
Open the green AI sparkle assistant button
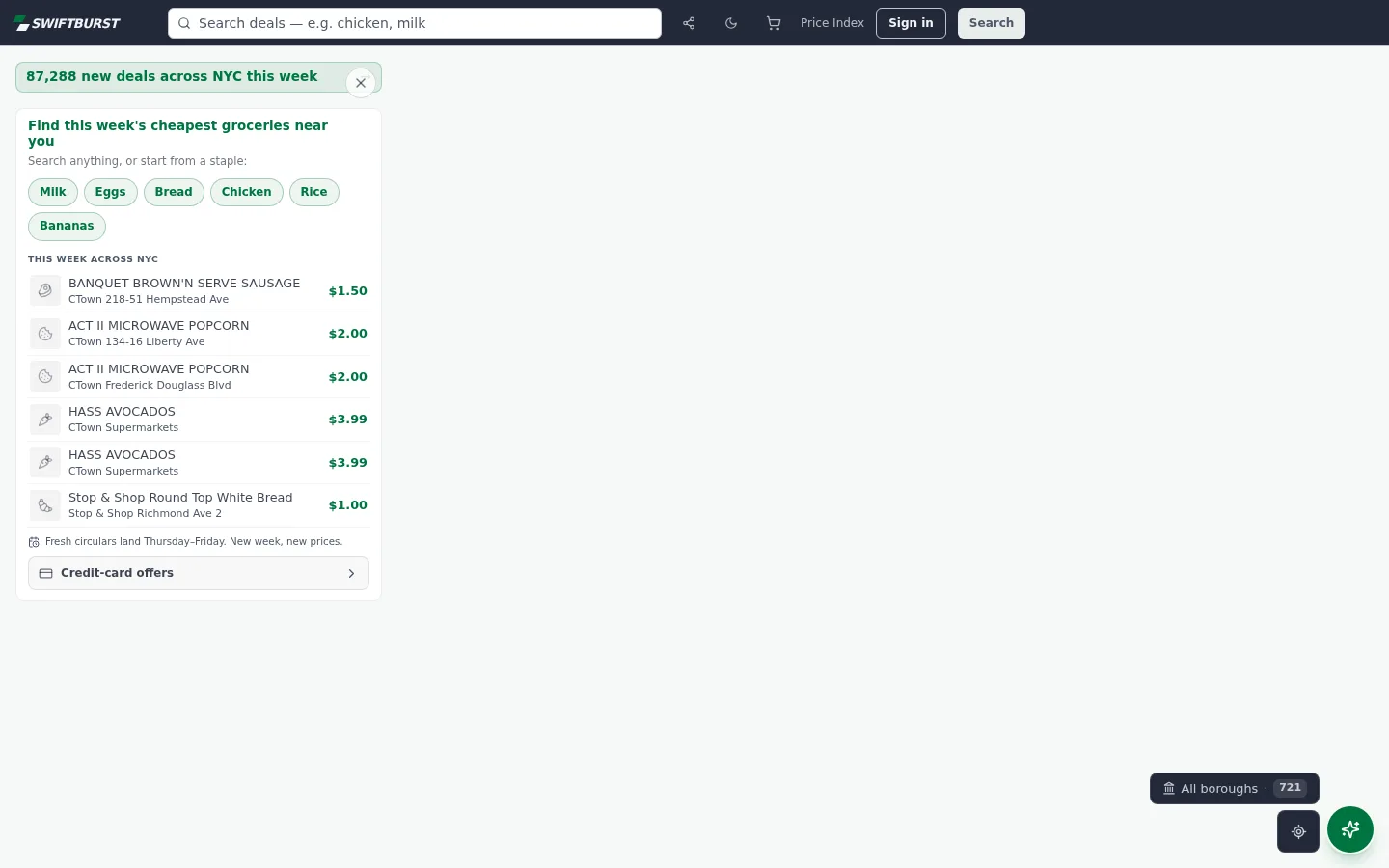tap(1350, 829)
